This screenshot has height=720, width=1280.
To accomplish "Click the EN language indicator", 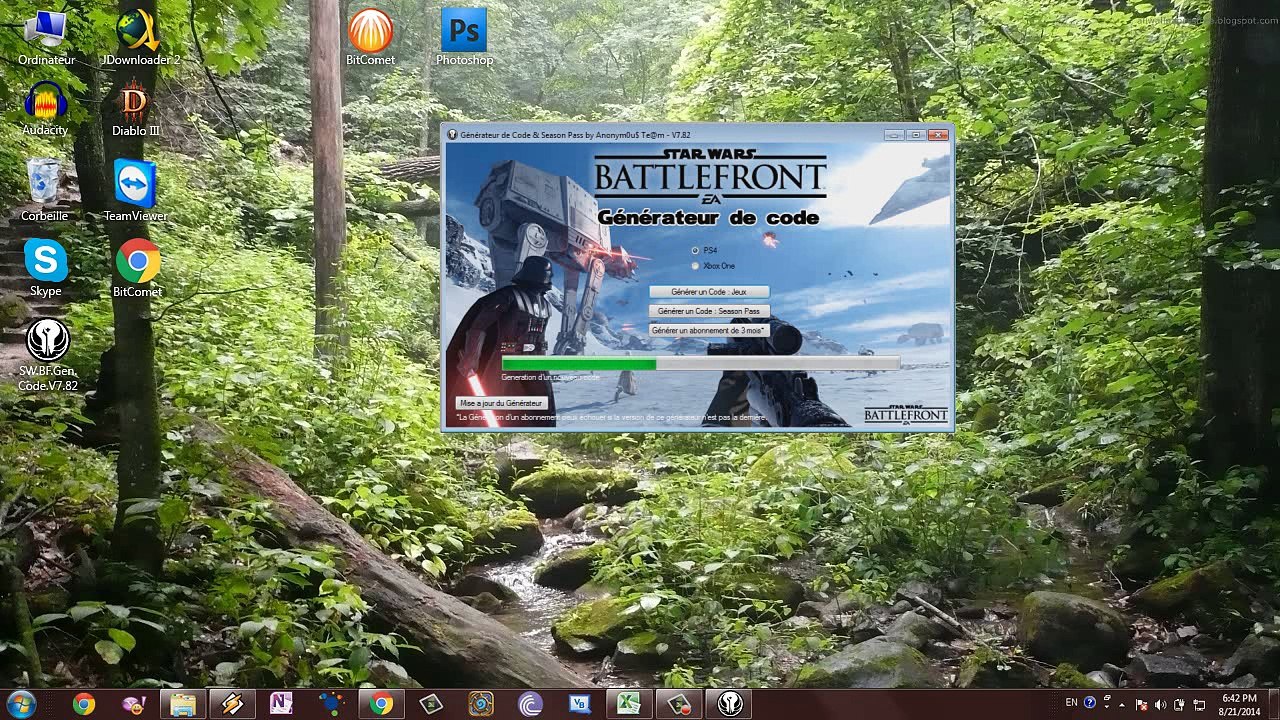I will tap(1072, 703).
